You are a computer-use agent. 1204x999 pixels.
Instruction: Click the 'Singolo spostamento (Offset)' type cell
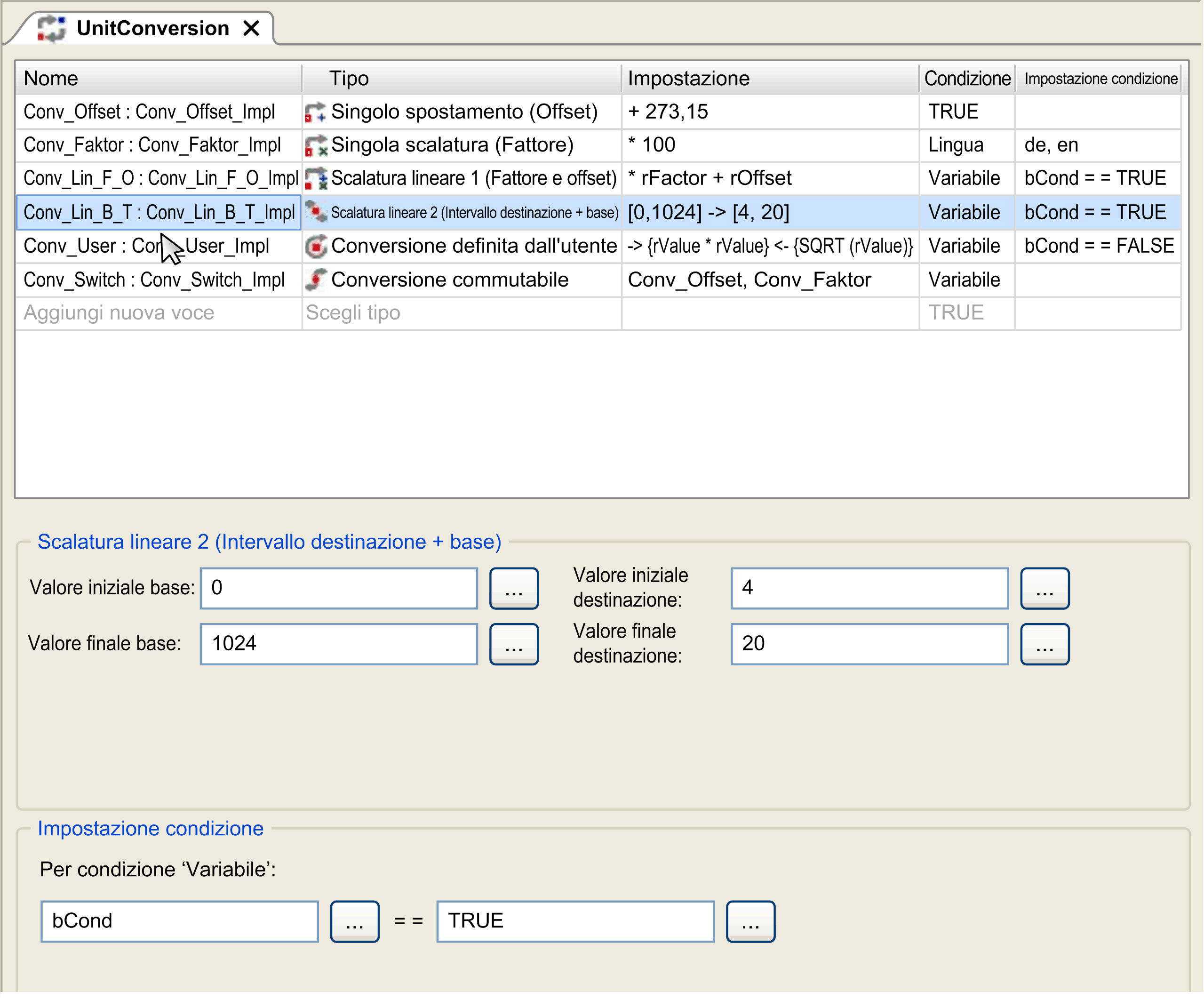[x=462, y=112]
